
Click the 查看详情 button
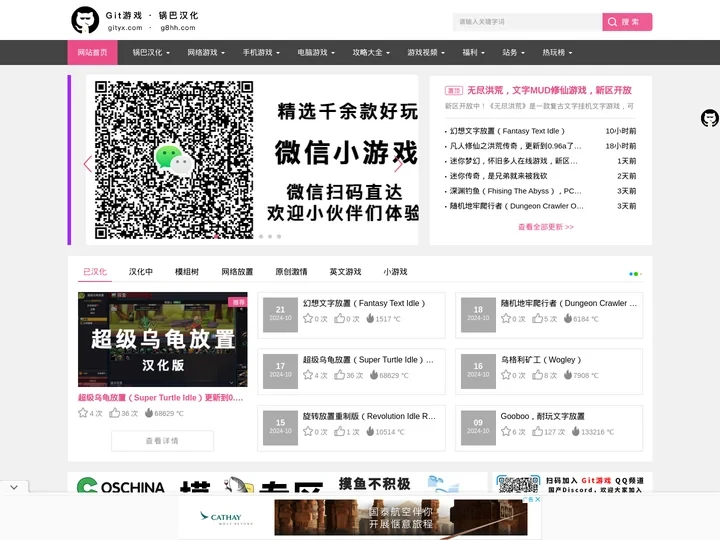(162, 441)
